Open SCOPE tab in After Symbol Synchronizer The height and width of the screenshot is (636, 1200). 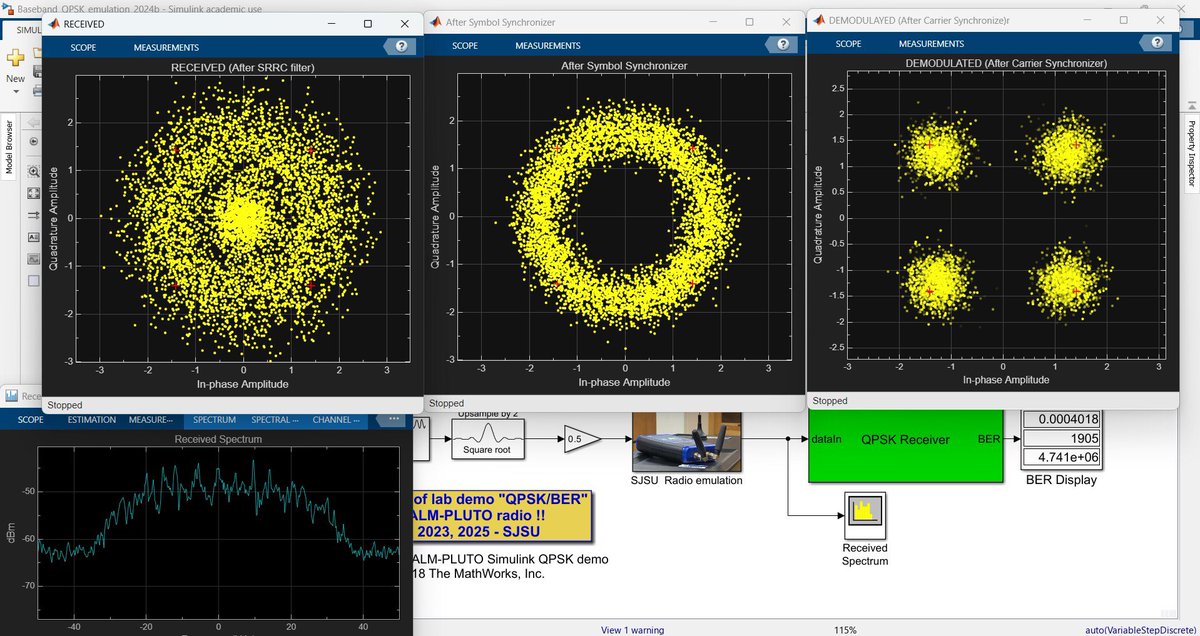point(465,46)
